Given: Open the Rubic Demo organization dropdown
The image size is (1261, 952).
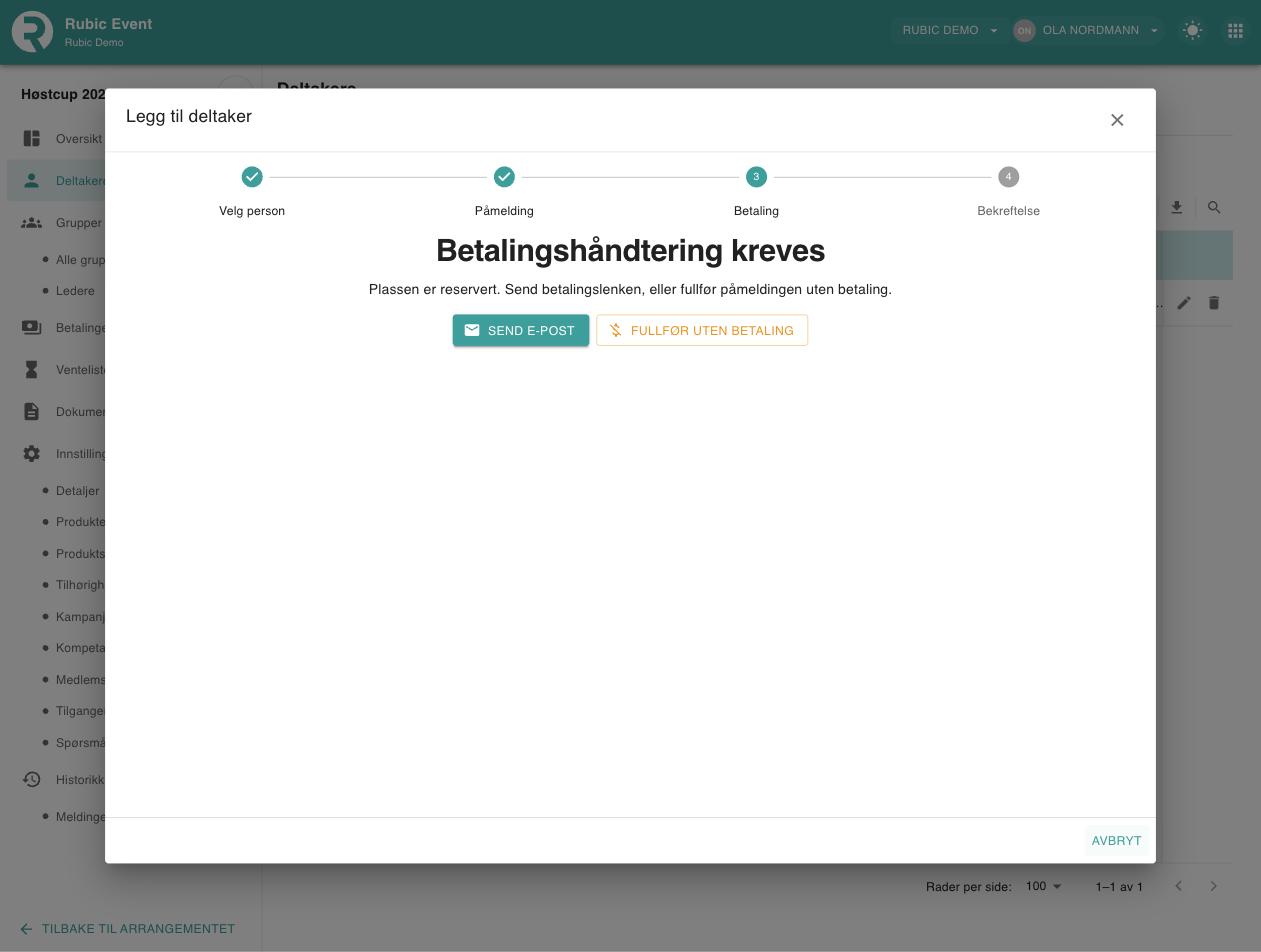Looking at the screenshot, I should point(950,30).
